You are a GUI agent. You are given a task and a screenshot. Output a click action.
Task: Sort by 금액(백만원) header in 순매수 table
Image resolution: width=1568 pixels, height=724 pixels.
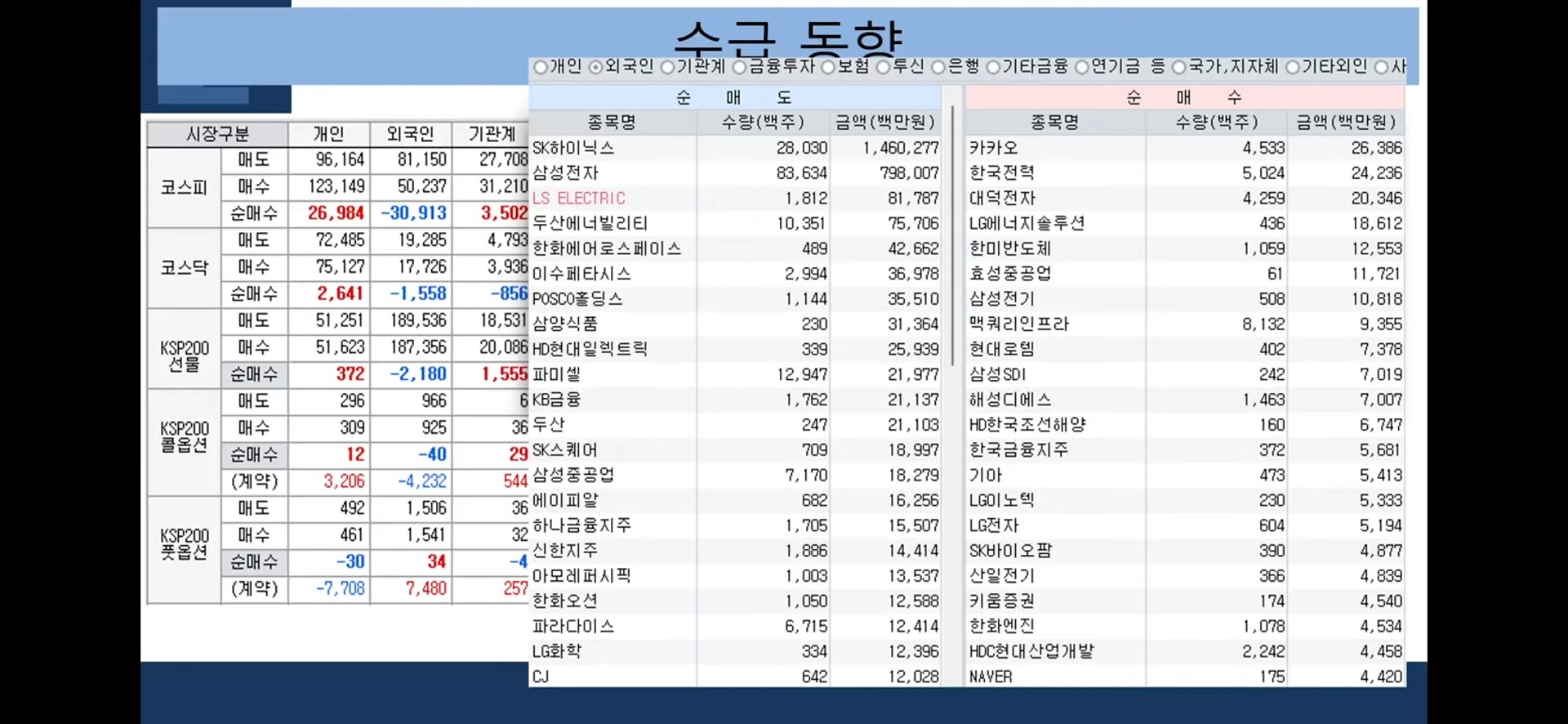pyautogui.click(x=1346, y=123)
